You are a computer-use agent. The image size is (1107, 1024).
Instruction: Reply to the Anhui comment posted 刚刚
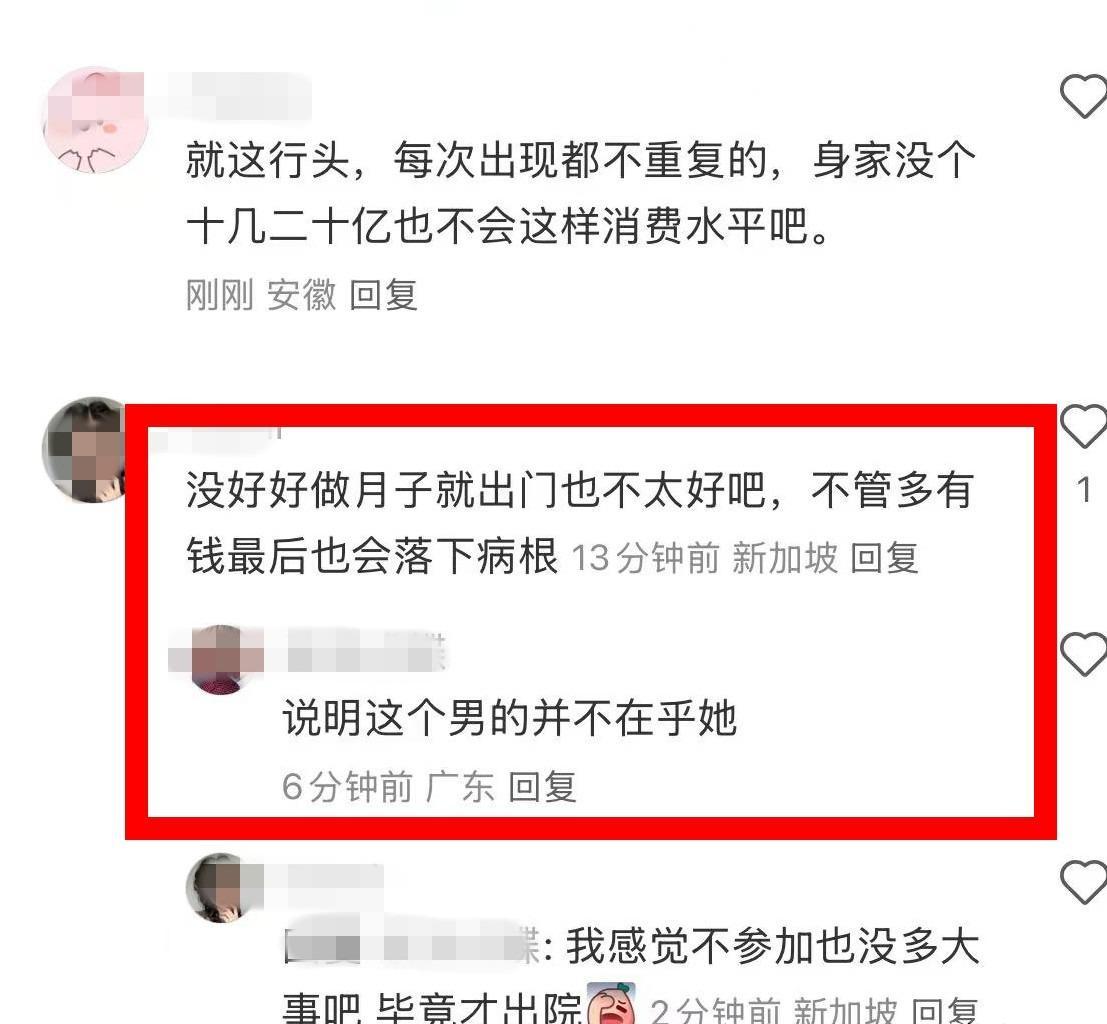[x=383, y=294]
